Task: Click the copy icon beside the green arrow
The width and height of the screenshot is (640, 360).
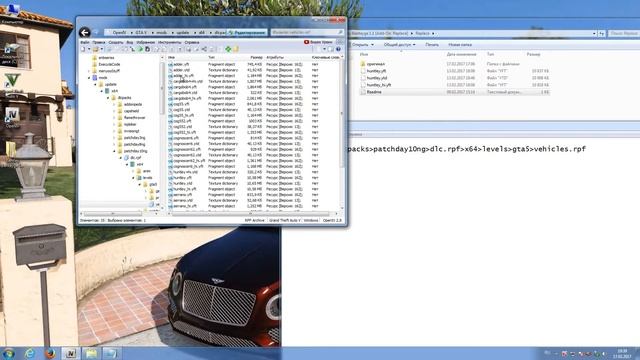Action: point(147,49)
